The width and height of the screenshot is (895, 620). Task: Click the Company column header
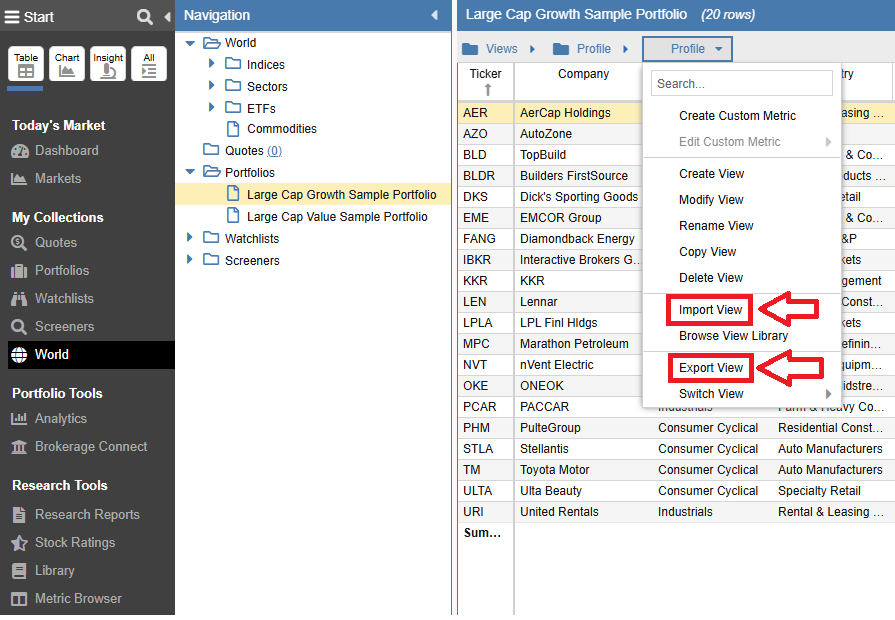tap(583, 74)
